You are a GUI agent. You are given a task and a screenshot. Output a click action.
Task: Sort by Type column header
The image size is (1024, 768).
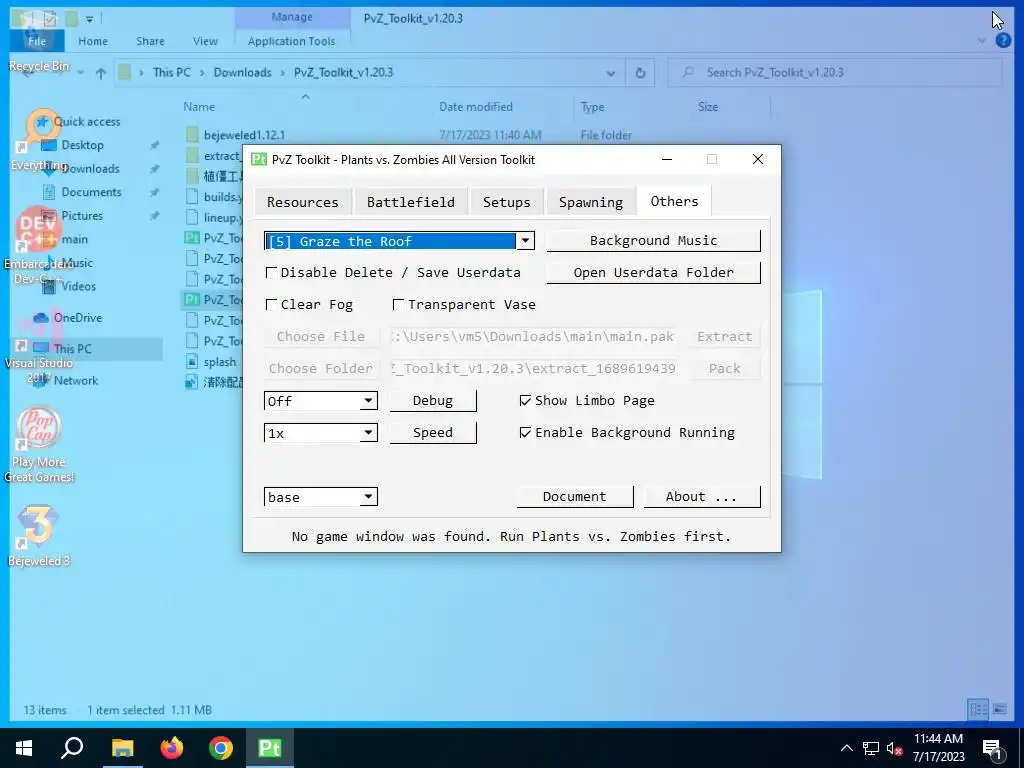pyautogui.click(x=592, y=106)
